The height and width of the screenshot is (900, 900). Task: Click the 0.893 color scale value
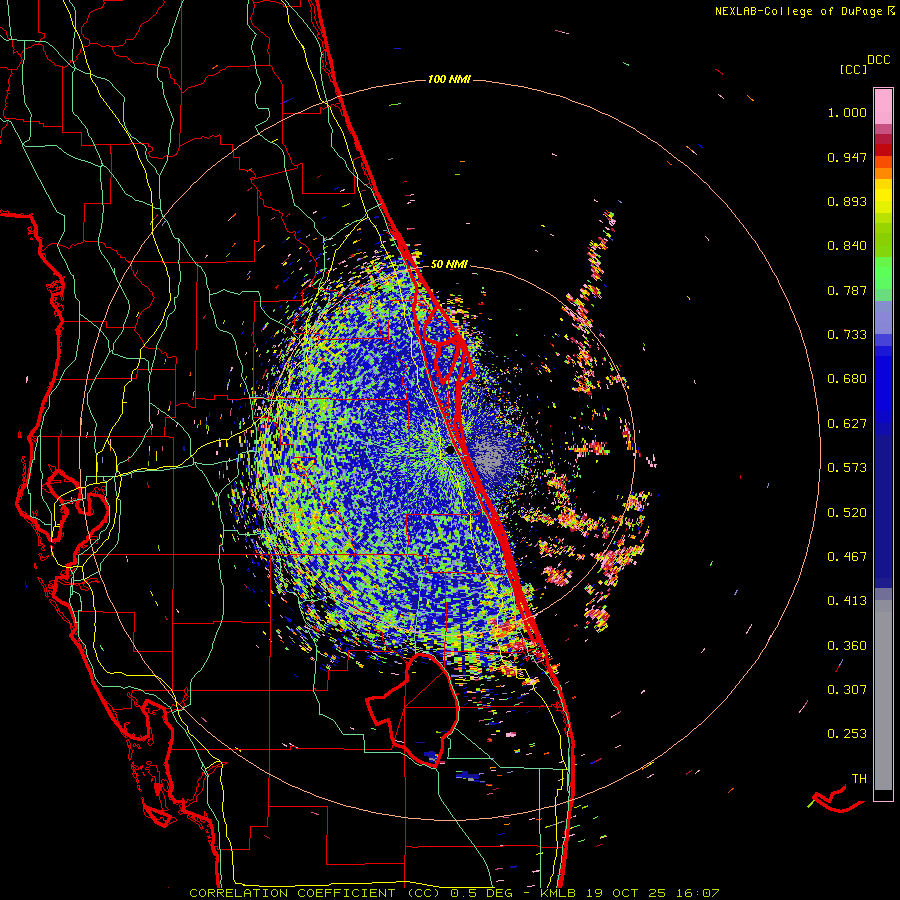pos(847,201)
